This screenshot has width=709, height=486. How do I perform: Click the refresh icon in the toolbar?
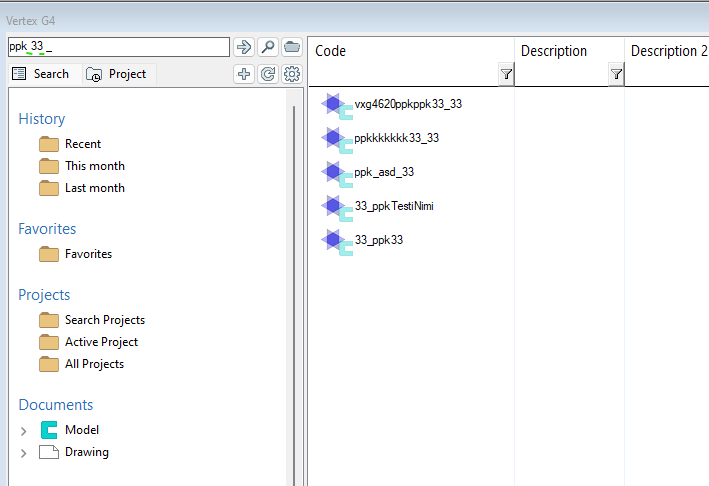click(268, 74)
